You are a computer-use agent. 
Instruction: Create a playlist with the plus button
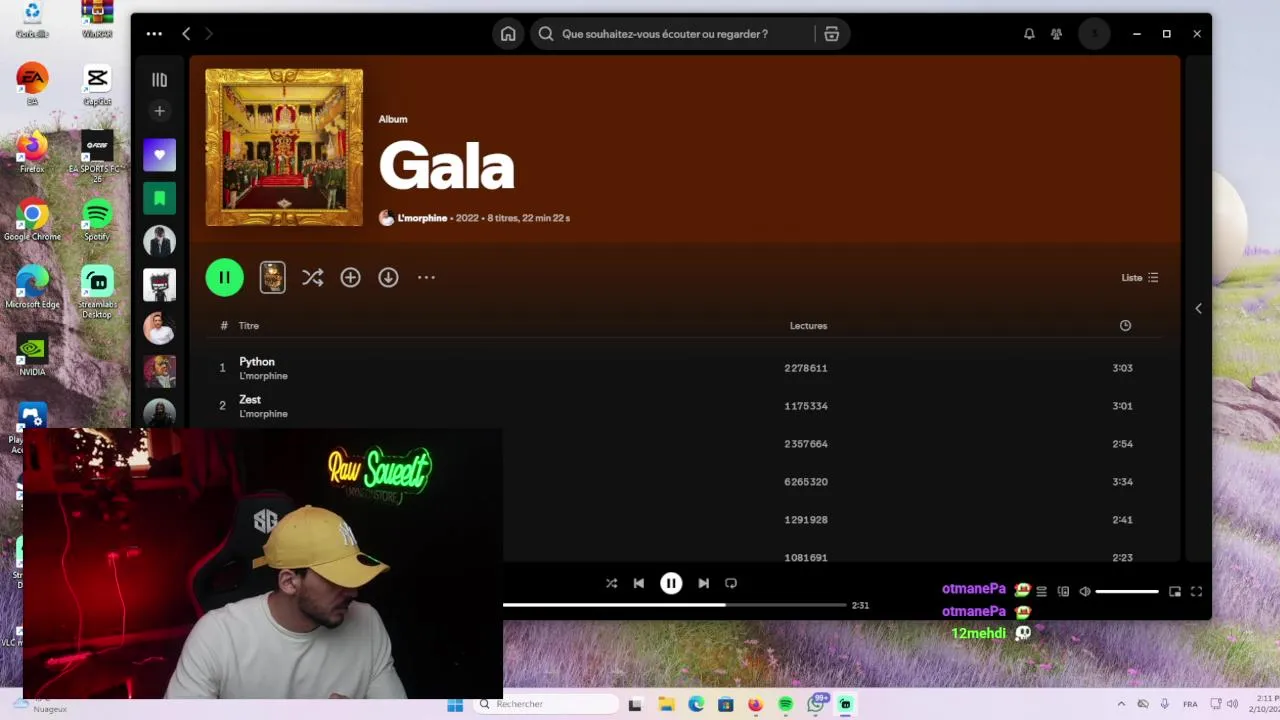159,111
